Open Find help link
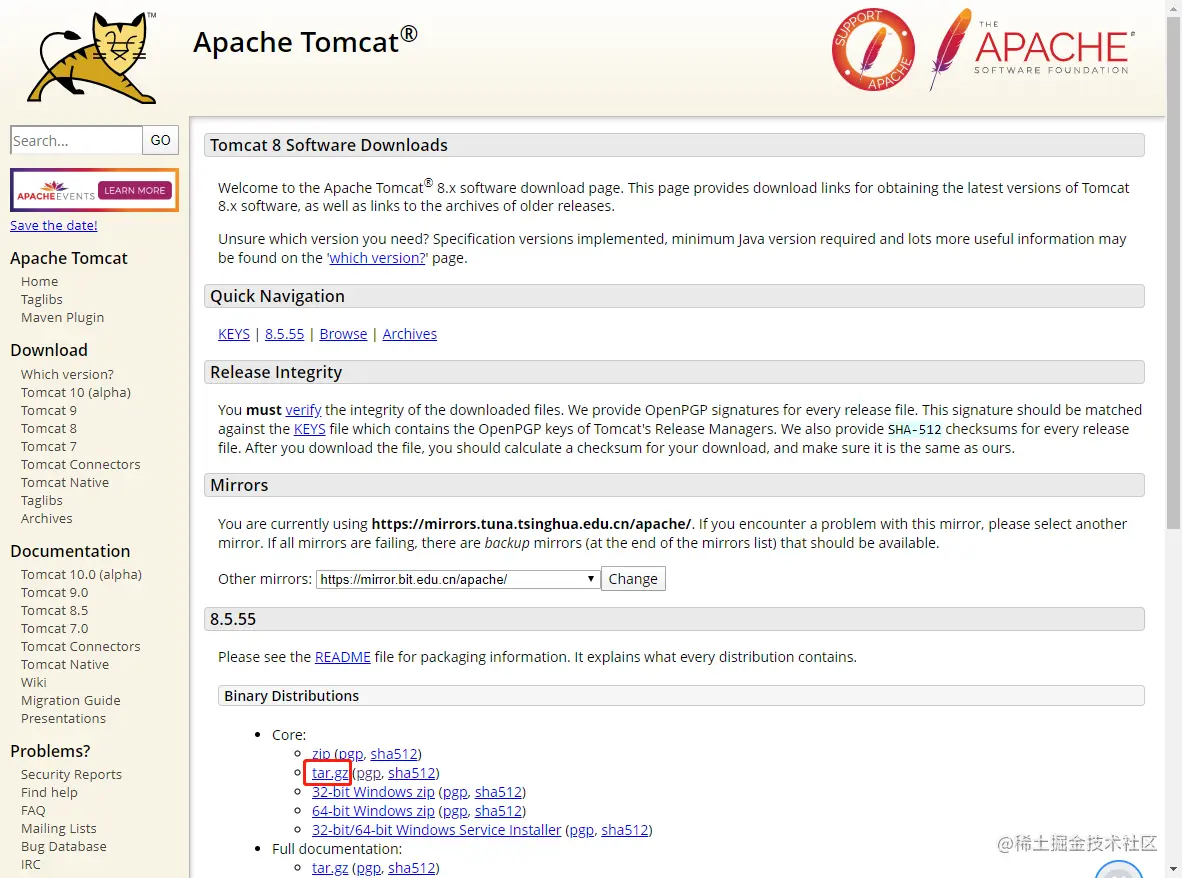Screen dimensions: 1182x878 49,792
